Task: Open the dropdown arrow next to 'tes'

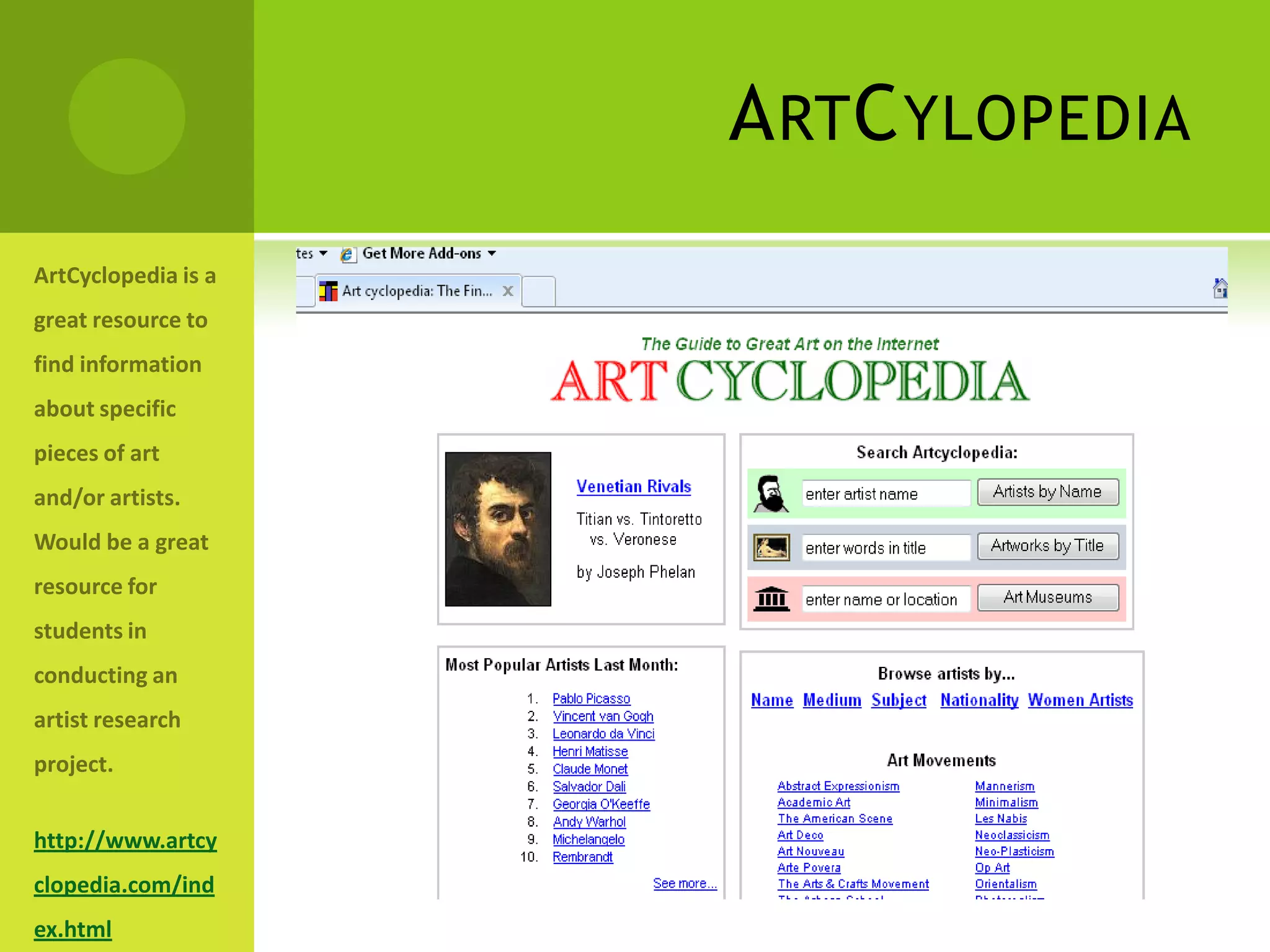Action: pyautogui.click(x=323, y=253)
